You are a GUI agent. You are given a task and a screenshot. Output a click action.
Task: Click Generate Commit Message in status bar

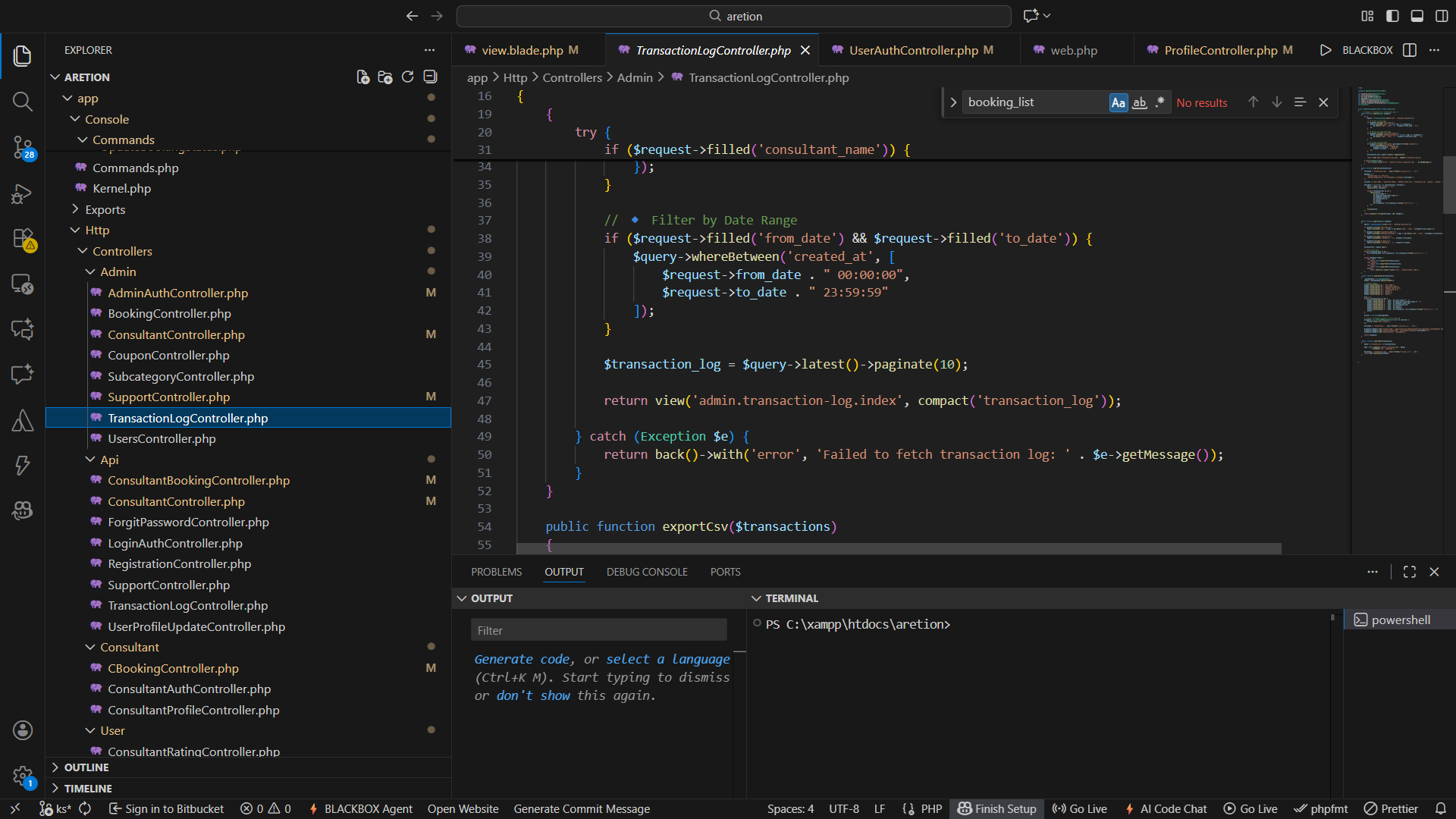(x=582, y=808)
